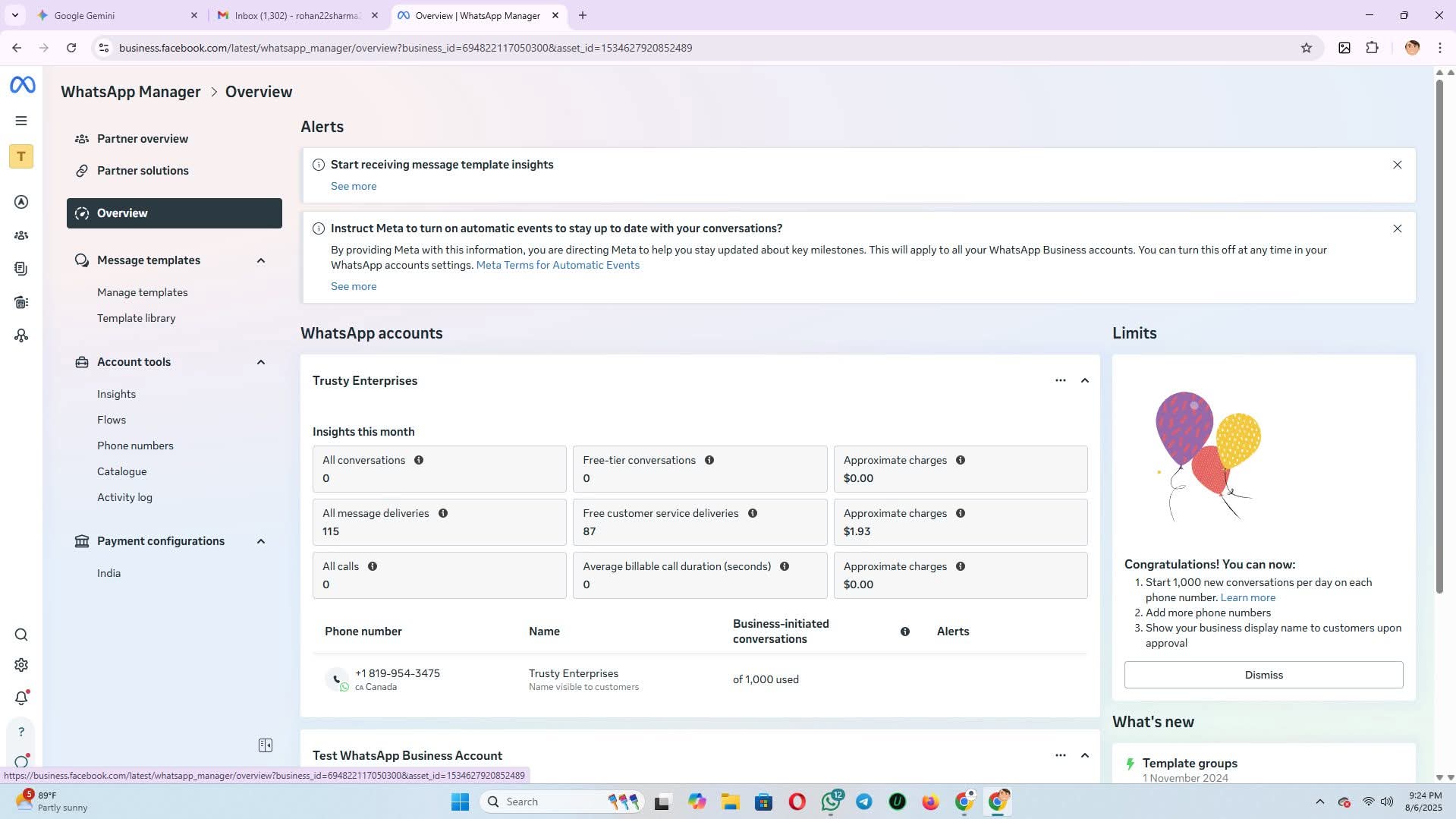Open the stacked documents icon in the left rail
The image size is (1456, 819).
click(21, 269)
